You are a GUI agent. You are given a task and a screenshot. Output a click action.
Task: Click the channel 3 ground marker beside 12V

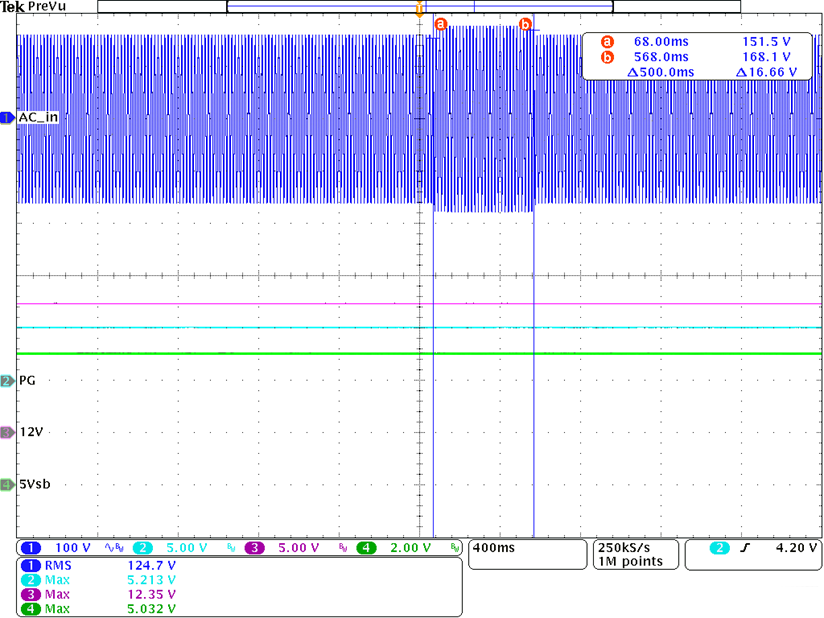tap(7, 432)
